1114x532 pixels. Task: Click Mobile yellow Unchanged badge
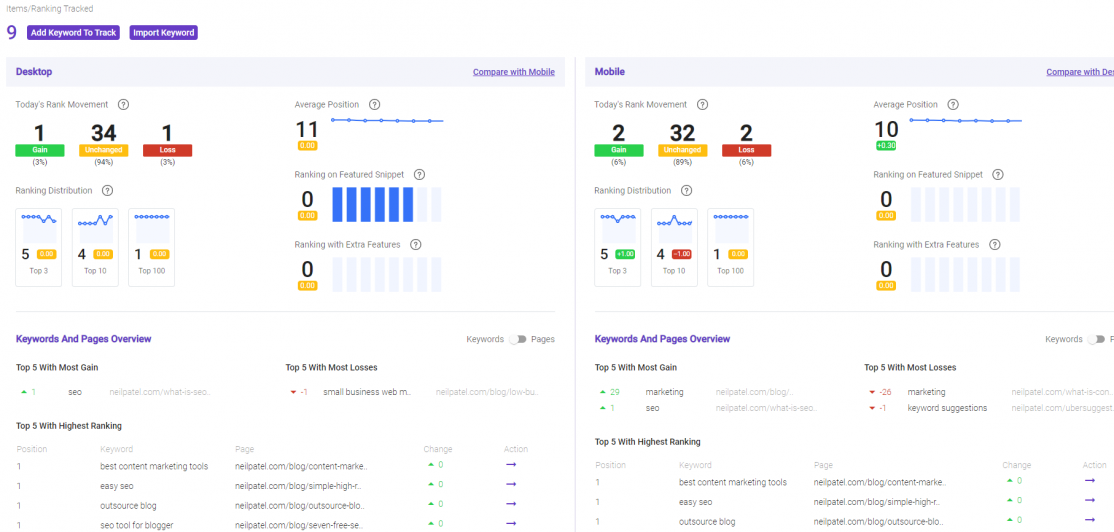[x=683, y=151]
